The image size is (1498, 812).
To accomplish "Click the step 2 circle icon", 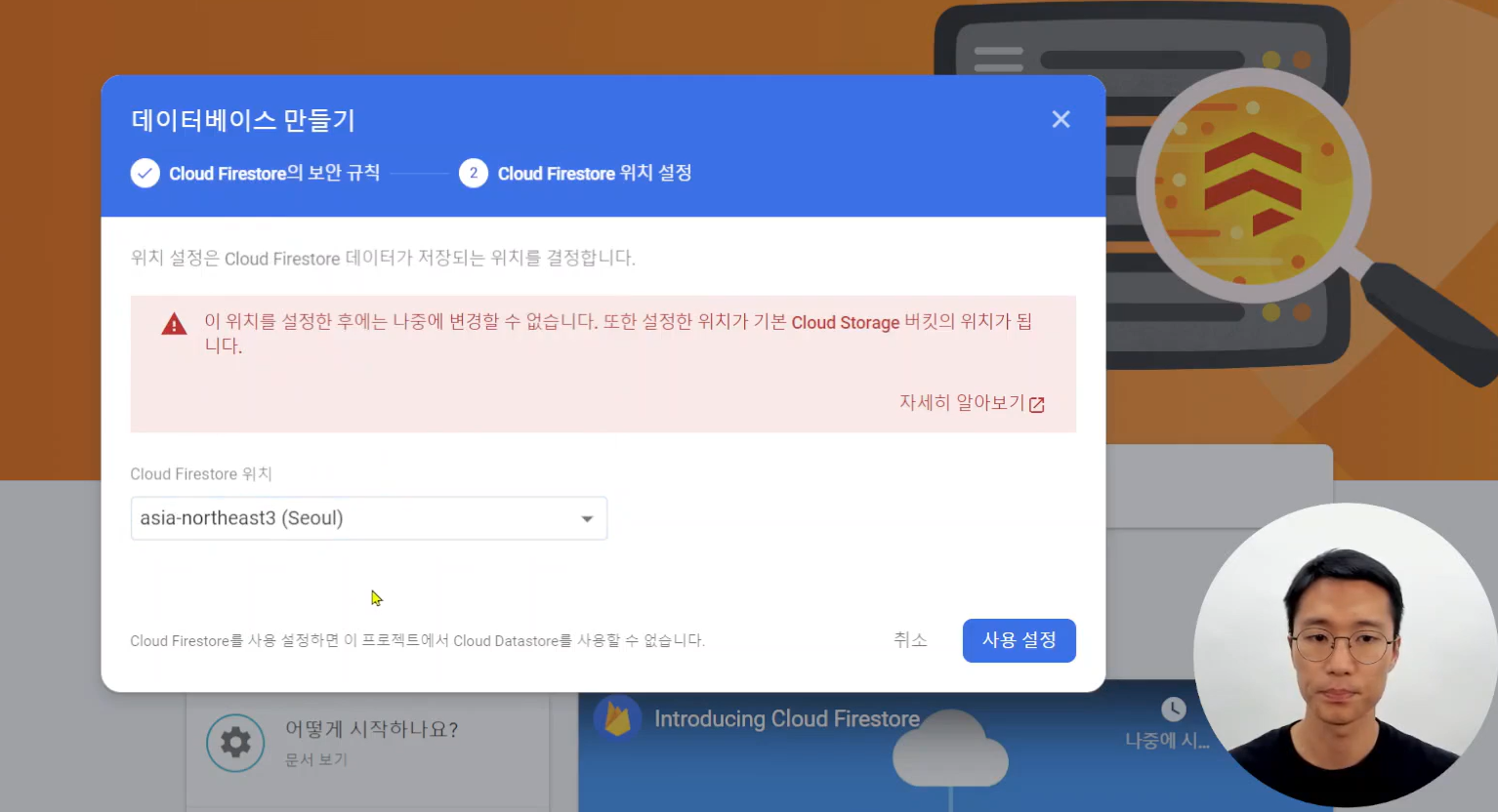I will point(474,174).
